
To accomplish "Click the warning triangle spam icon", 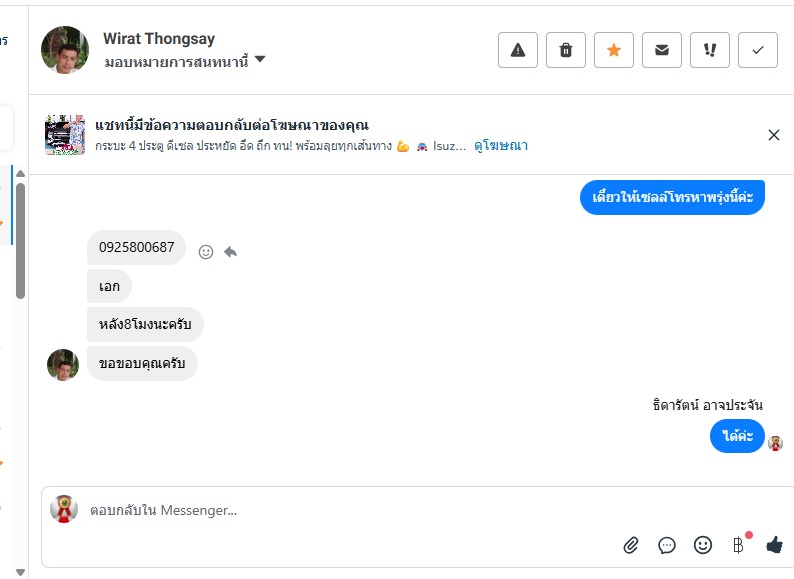I will tap(518, 51).
